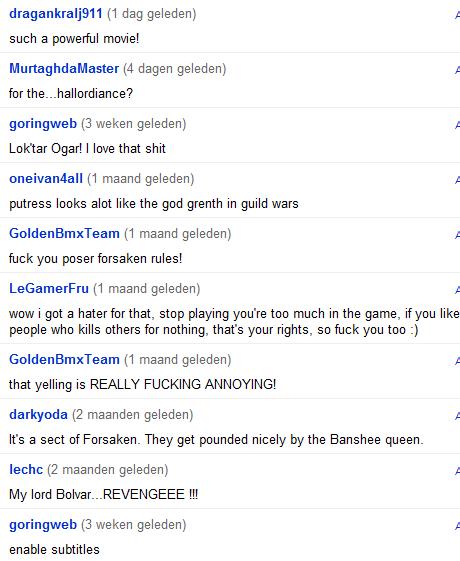Click the 'such a powerful movie!' comment text
The height and width of the screenshot is (561, 460).
coord(74,39)
